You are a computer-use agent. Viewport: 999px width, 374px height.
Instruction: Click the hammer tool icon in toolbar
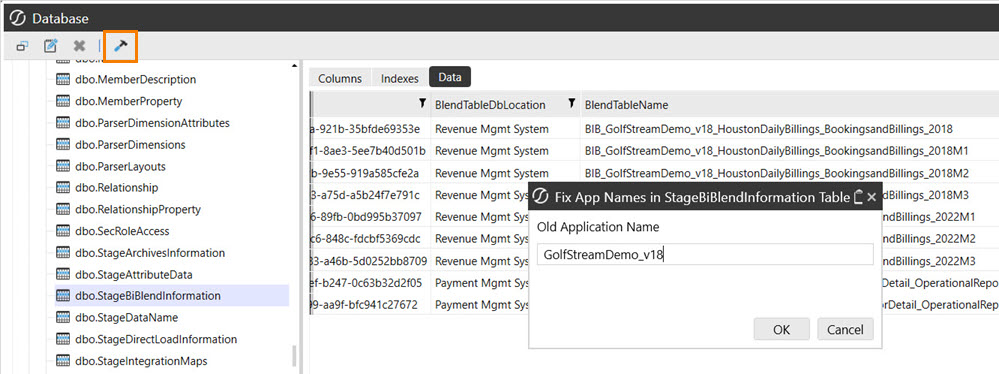click(x=120, y=47)
